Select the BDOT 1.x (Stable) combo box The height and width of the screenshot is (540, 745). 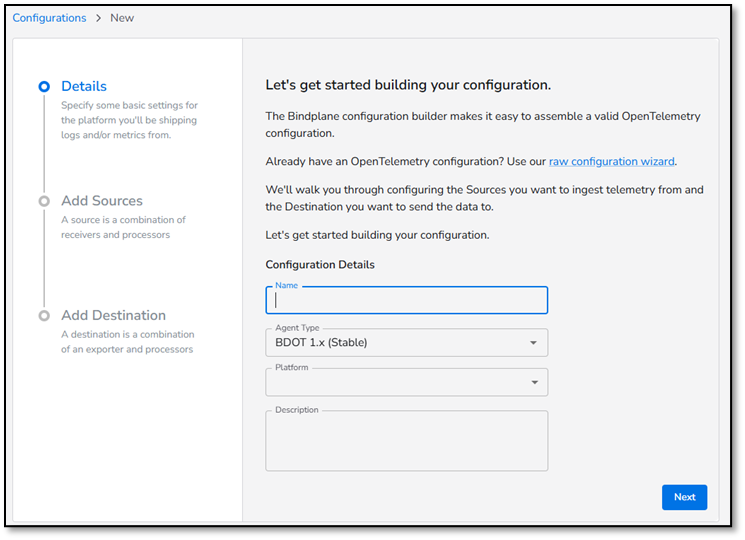click(407, 342)
